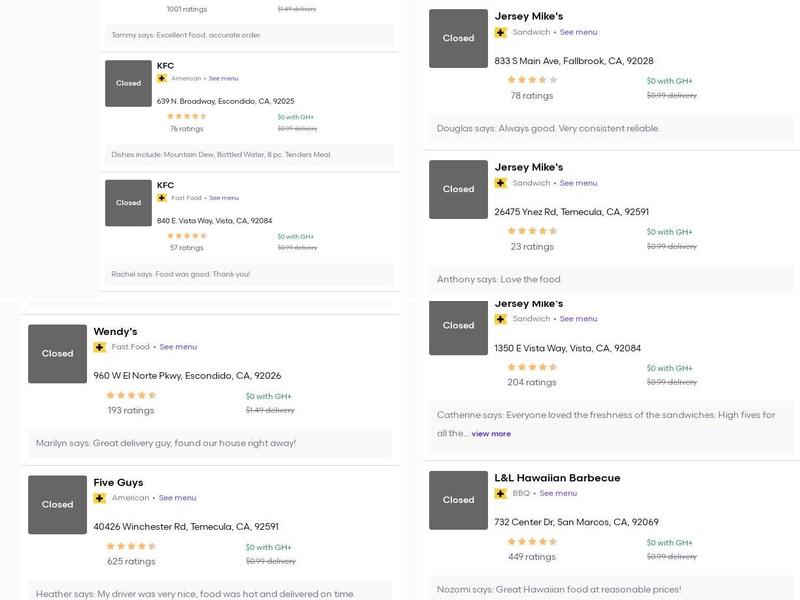Open See menu link for Five Guys
The image size is (800, 600).
[177, 498]
